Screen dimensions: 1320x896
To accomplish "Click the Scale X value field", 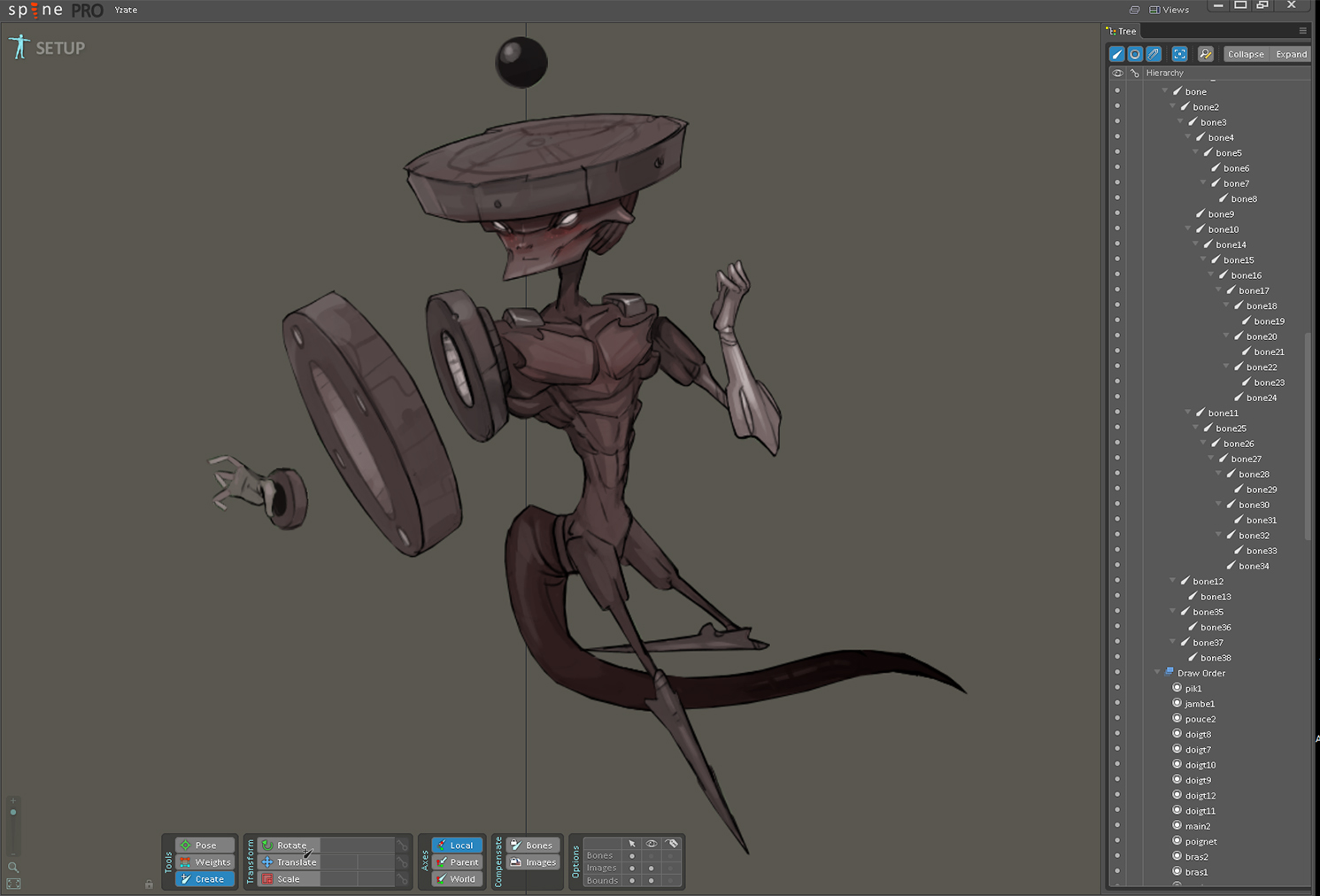I will click(x=338, y=878).
